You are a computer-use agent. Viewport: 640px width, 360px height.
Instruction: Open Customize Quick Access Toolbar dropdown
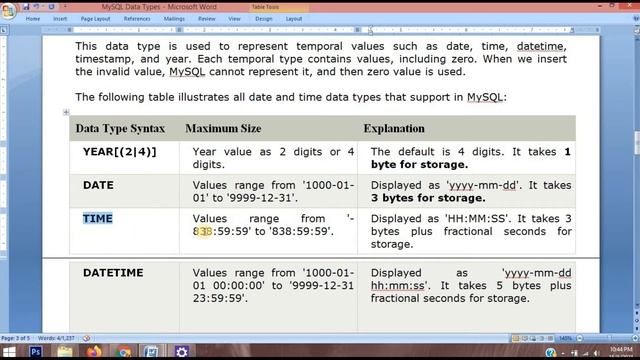[x=65, y=7]
